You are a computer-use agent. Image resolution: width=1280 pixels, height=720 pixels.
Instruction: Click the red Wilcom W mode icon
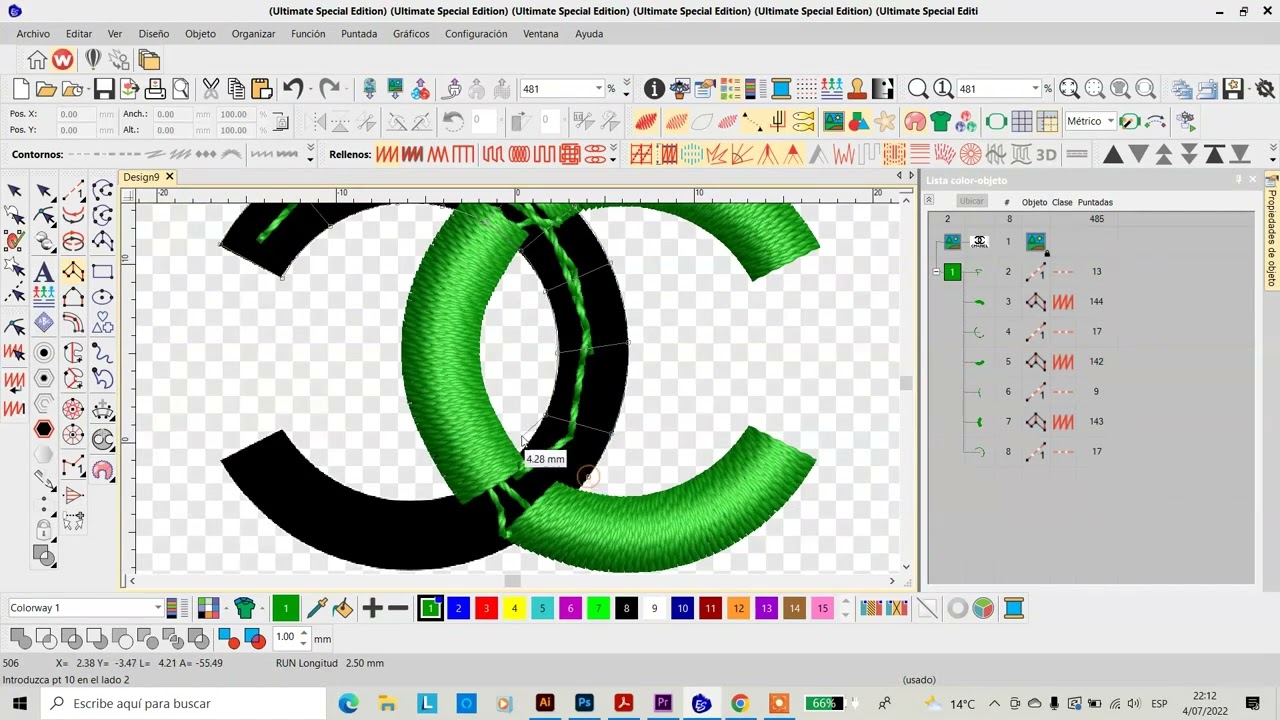click(x=63, y=60)
